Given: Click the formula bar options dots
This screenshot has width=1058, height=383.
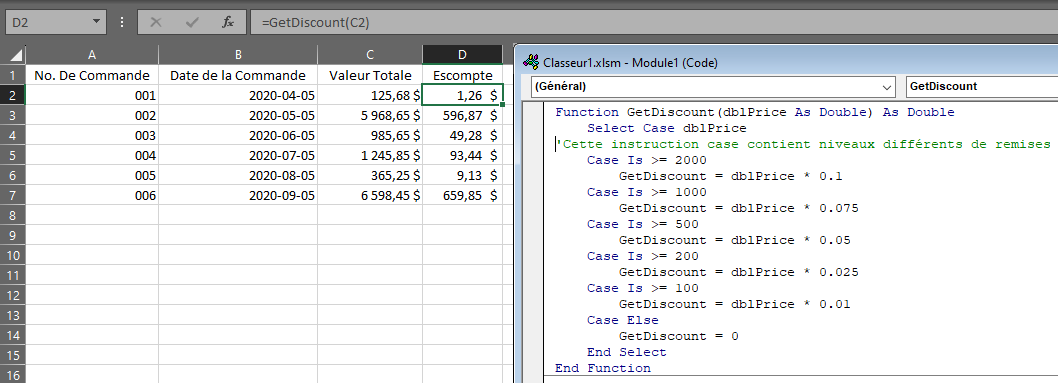Looking at the screenshot, I should [122, 22].
